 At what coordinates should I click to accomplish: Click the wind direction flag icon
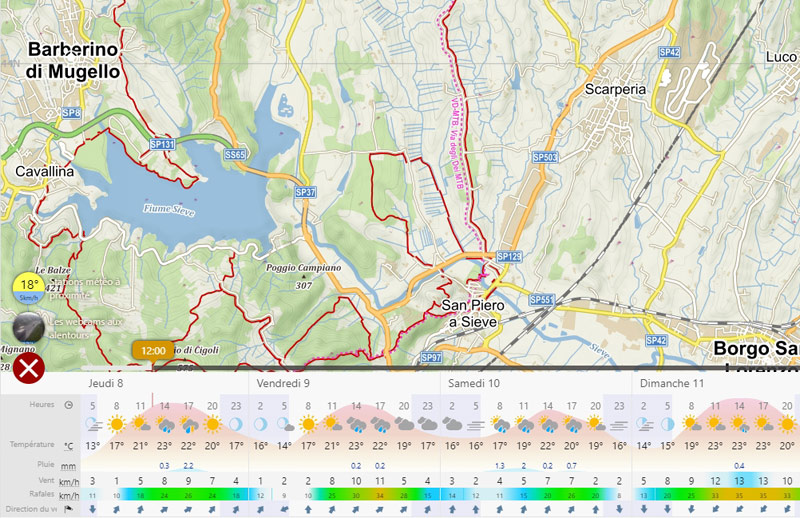click(68, 509)
